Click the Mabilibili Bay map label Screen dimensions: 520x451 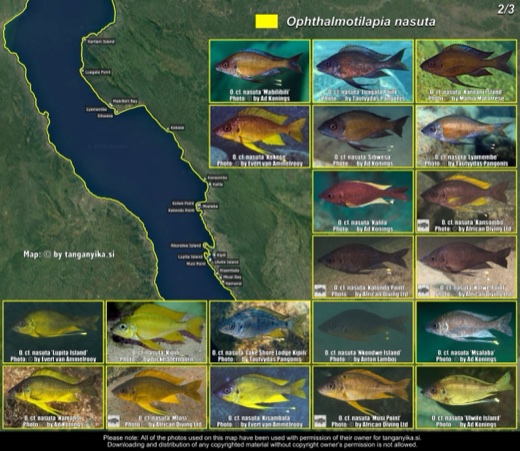[125, 101]
